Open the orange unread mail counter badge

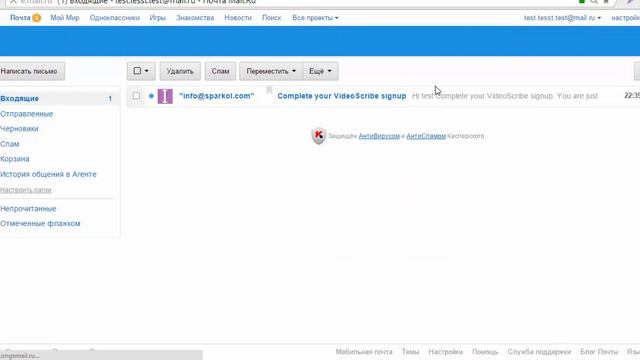point(36,18)
